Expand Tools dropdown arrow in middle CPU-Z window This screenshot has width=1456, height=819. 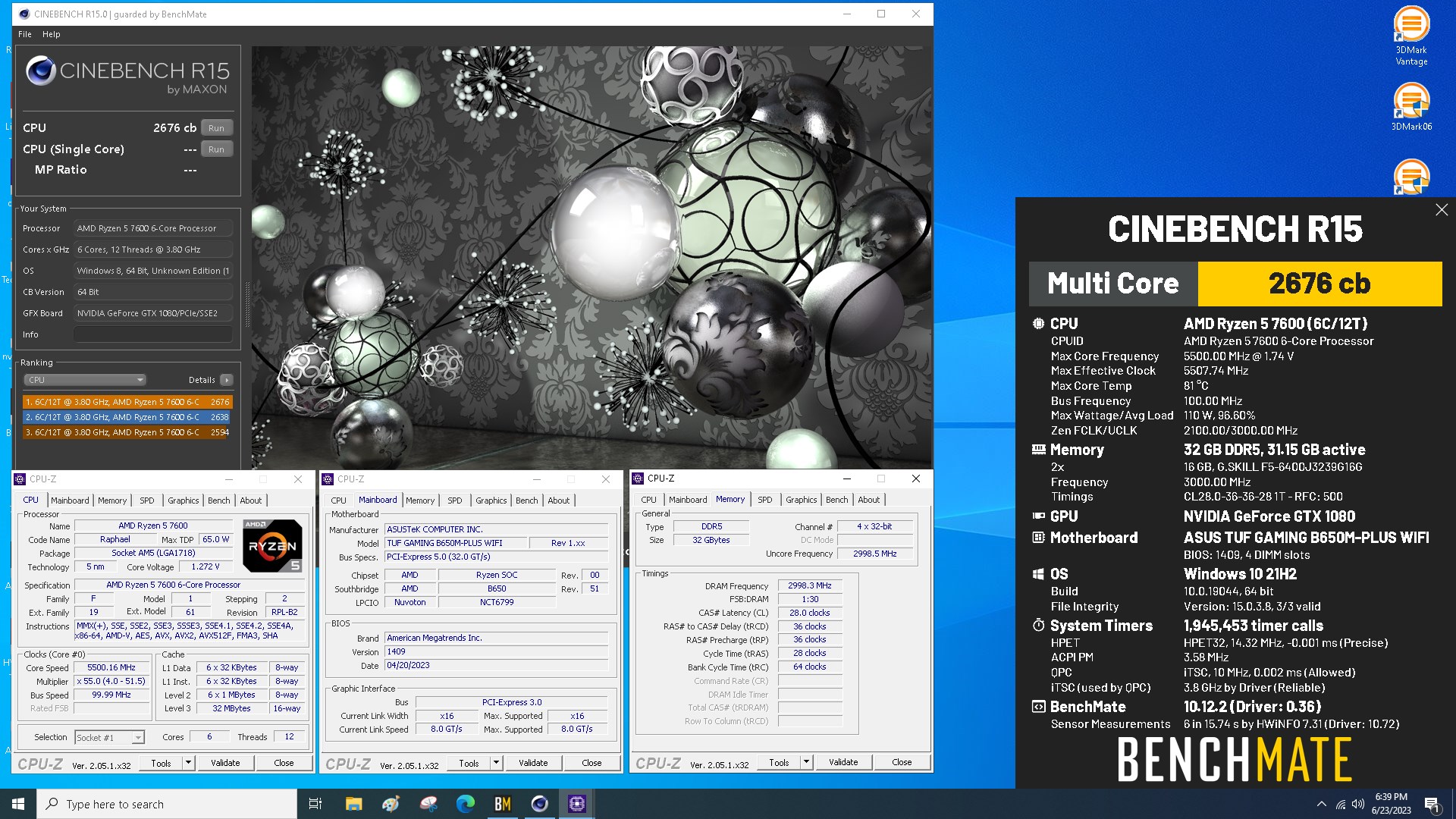pyautogui.click(x=497, y=764)
